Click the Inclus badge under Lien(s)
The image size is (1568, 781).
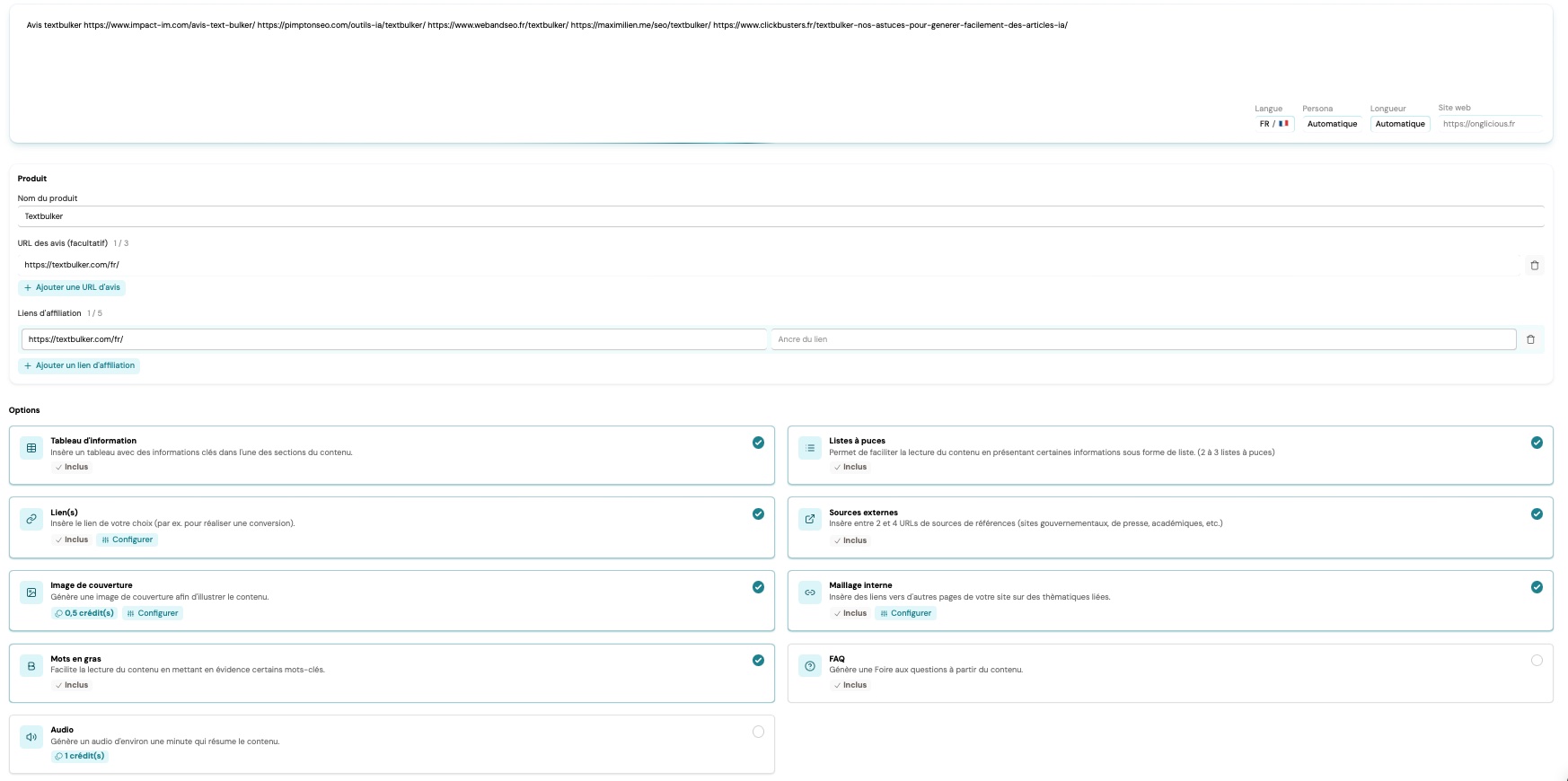[72, 540]
